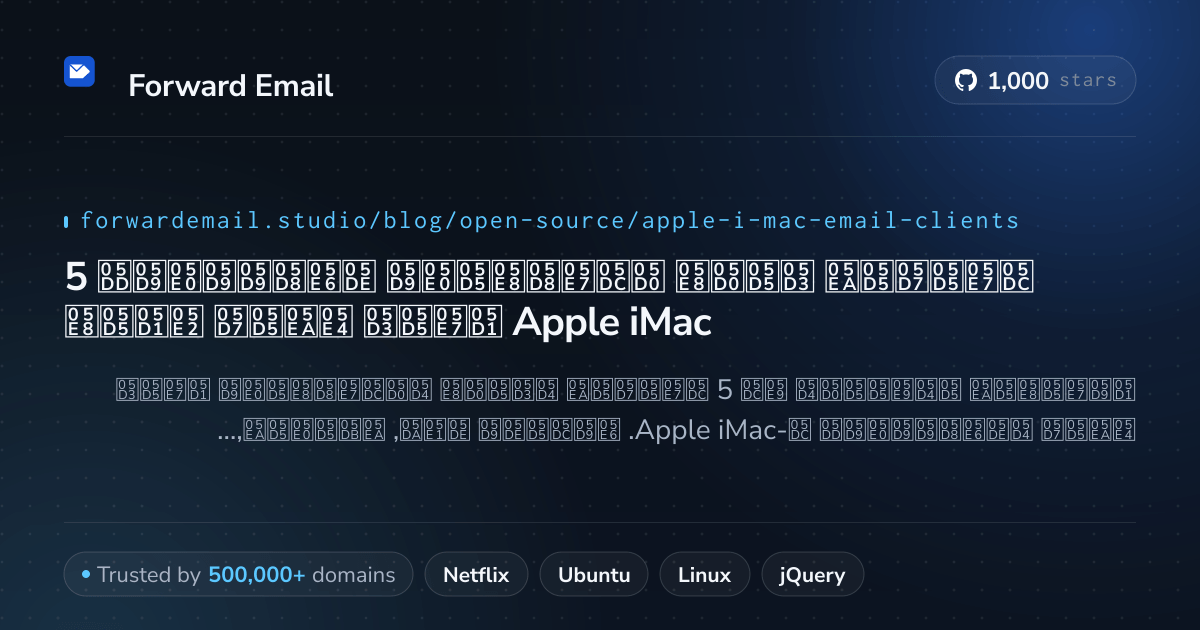Select the Linux pill

pos(705,575)
